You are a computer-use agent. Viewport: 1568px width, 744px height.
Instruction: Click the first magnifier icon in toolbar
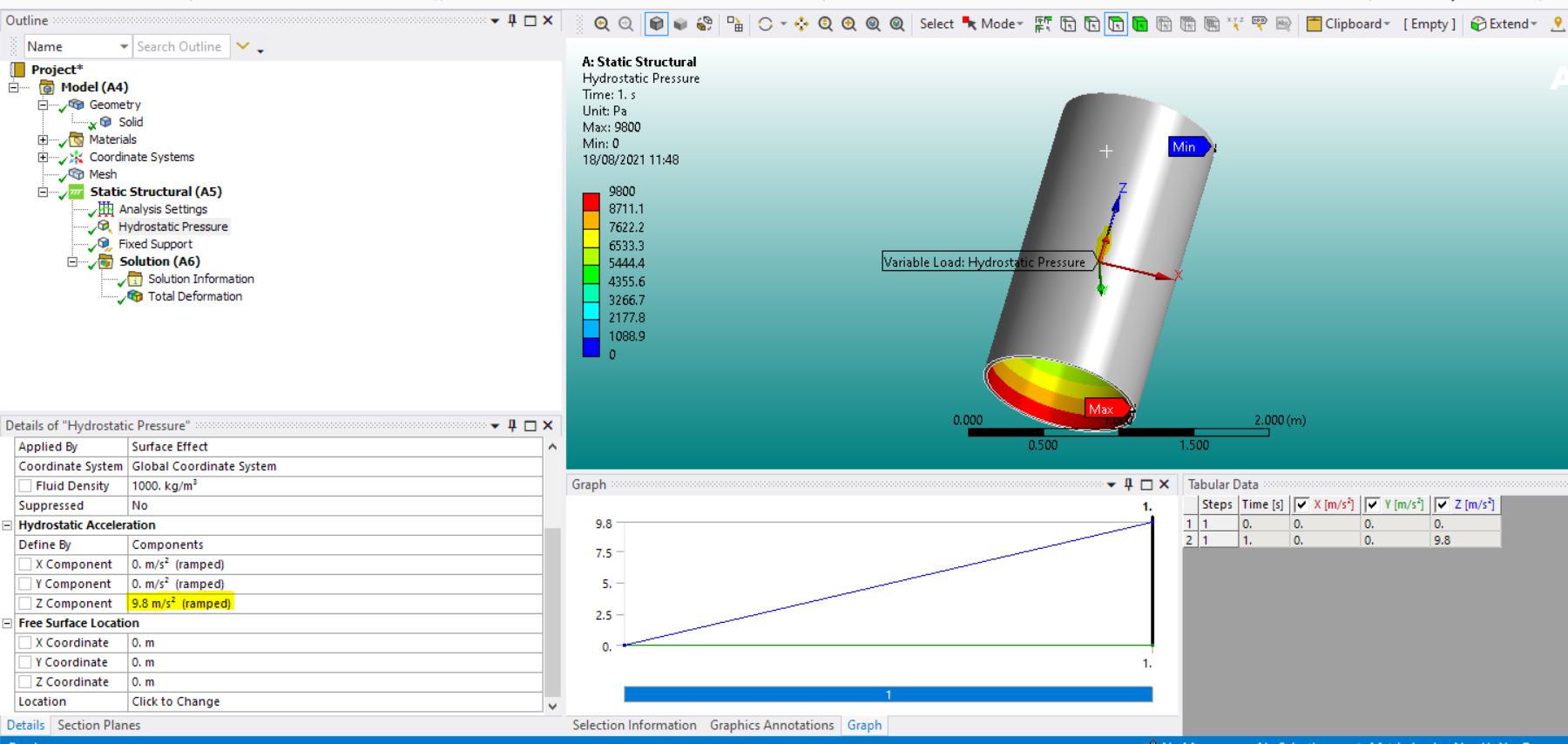601,24
